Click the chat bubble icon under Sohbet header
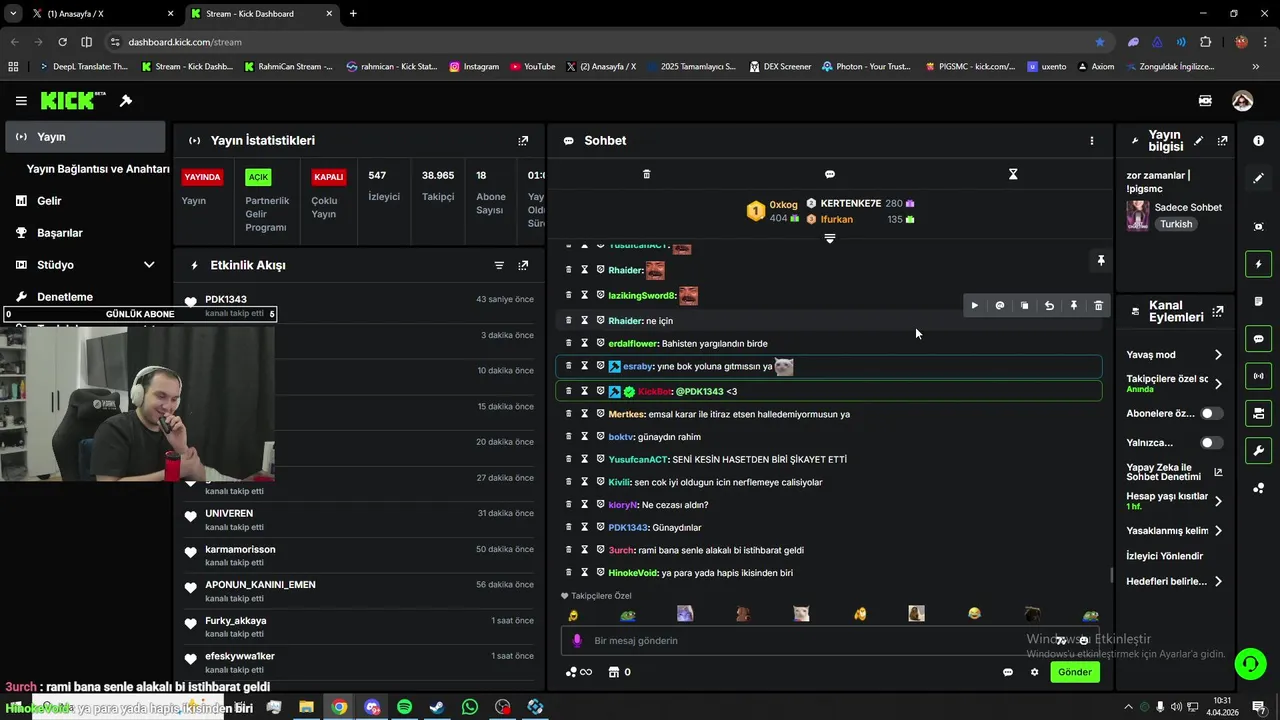This screenshot has width=1280, height=720. (x=830, y=174)
